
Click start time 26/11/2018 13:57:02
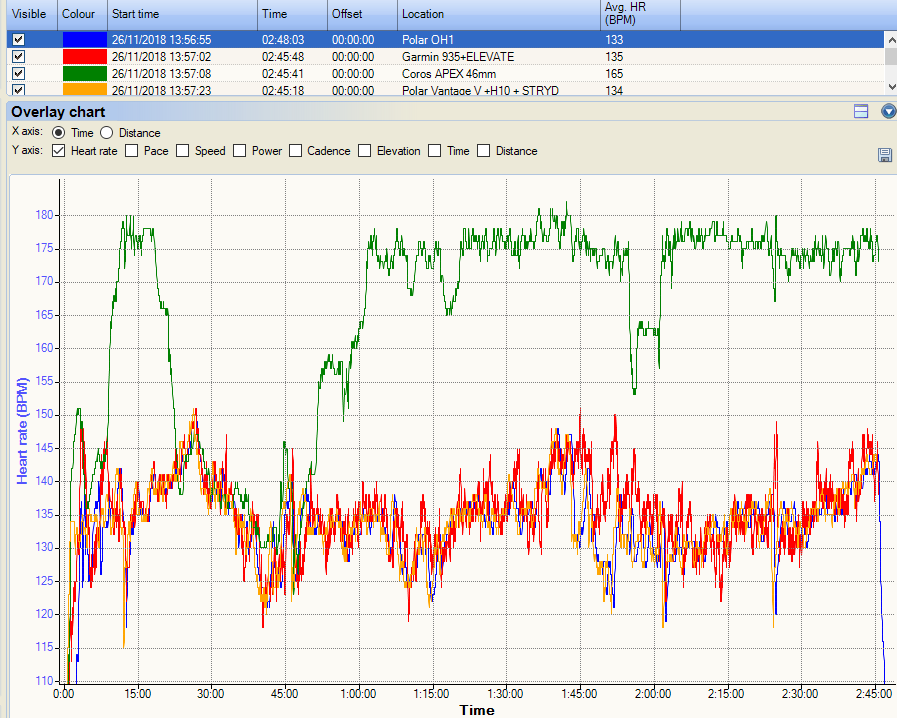click(161, 57)
